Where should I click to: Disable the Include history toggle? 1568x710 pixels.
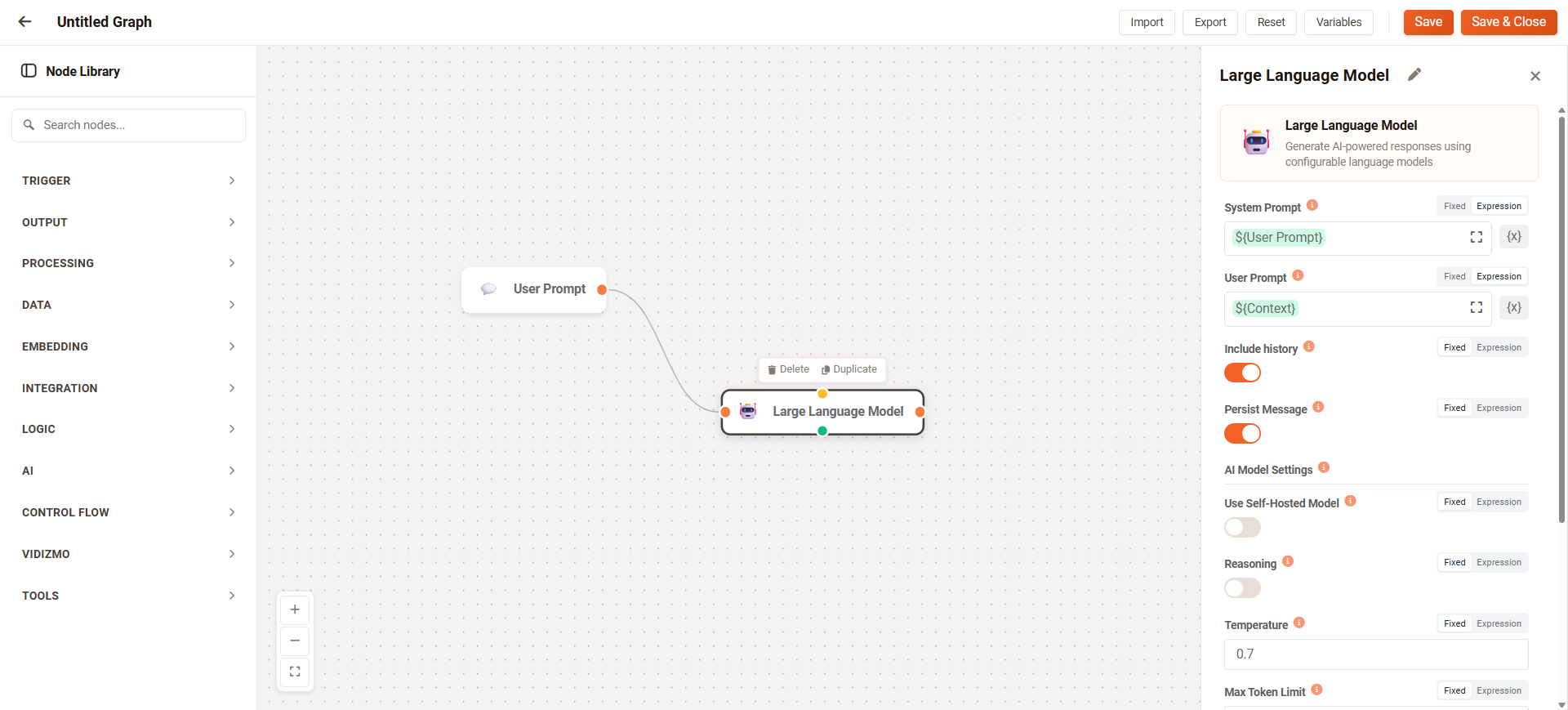click(x=1242, y=373)
